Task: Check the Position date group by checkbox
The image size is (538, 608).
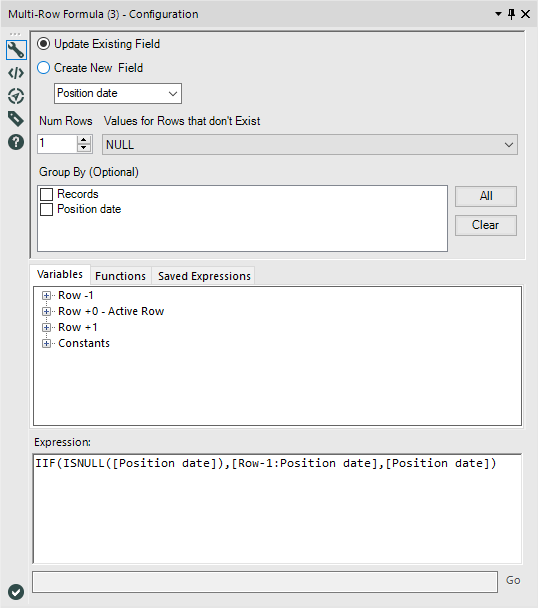Action: point(47,209)
